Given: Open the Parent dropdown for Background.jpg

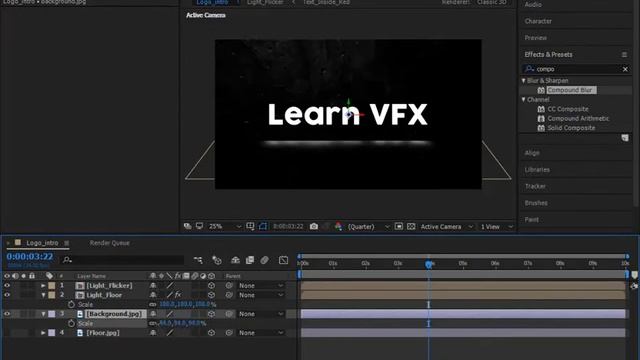Looking at the screenshot, I should (x=261, y=314).
